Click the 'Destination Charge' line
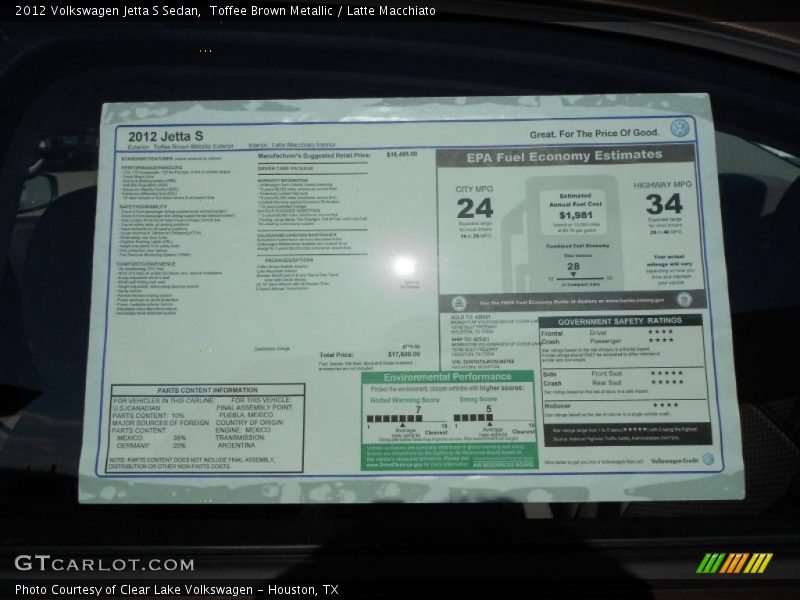Viewport: 800px width, 600px height. (271, 349)
